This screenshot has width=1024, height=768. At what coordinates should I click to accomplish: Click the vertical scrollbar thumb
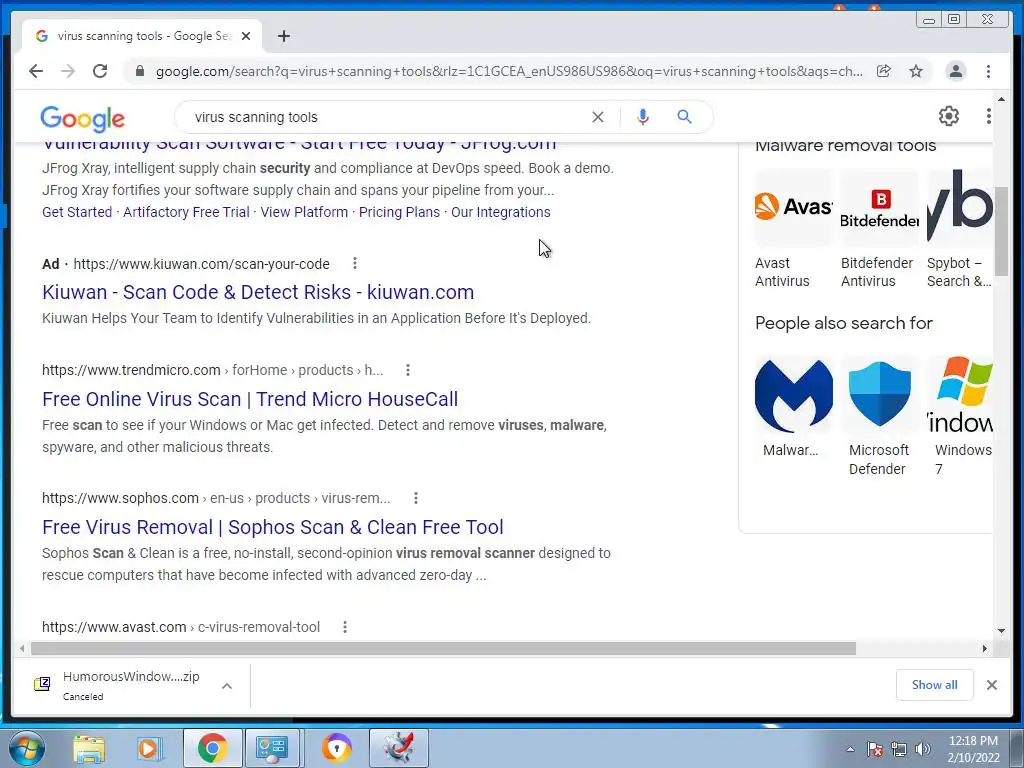point(1001,231)
